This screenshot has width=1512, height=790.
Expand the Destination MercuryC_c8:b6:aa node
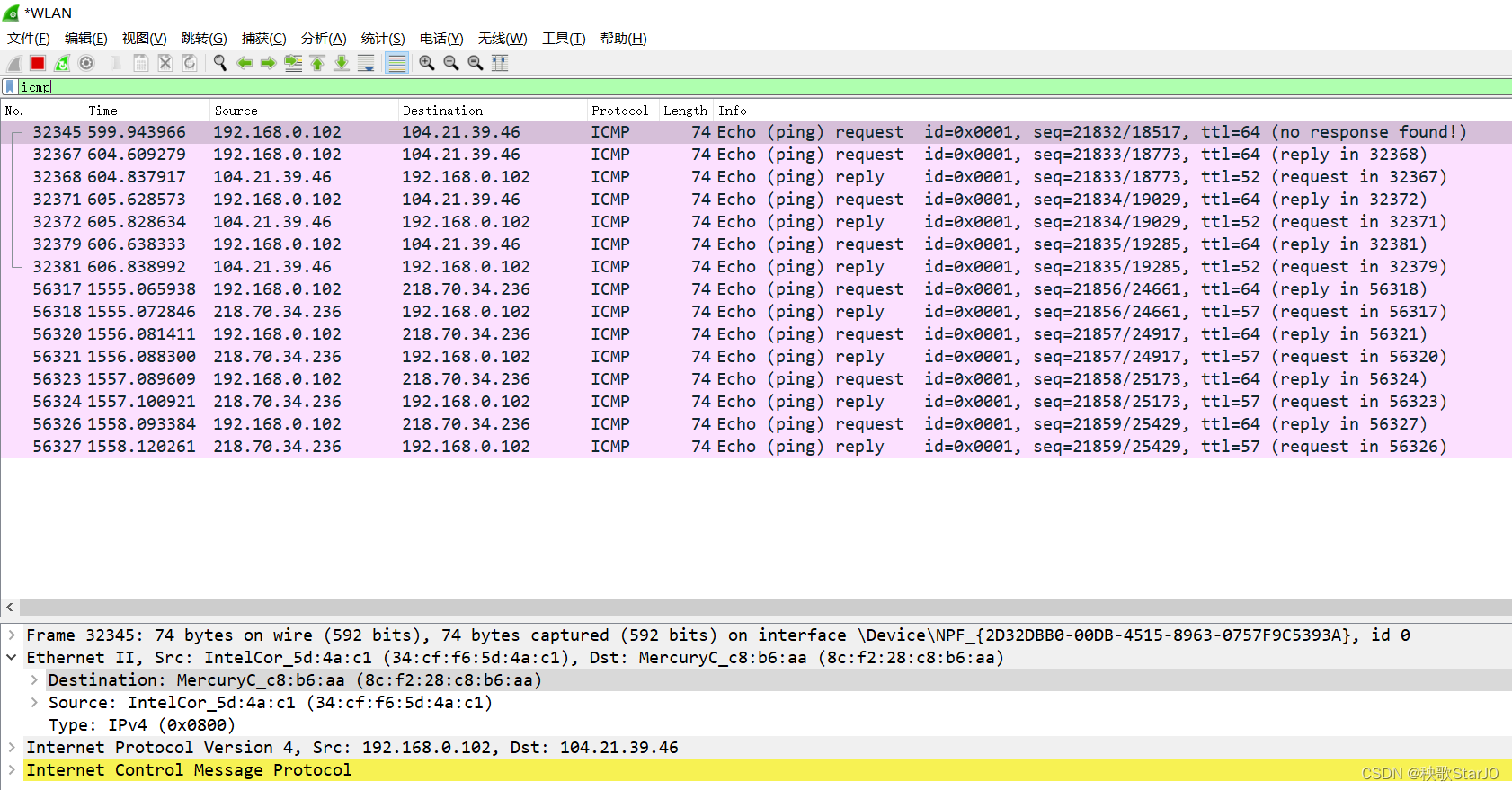[34, 680]
